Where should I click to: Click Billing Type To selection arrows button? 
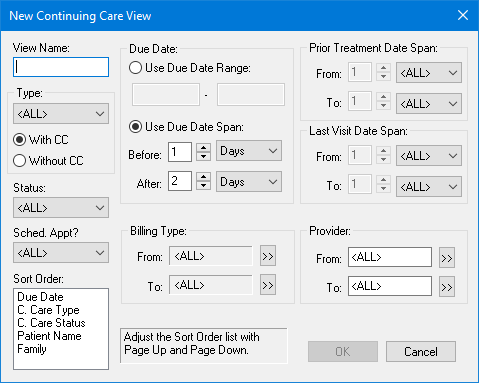point(268,285)
